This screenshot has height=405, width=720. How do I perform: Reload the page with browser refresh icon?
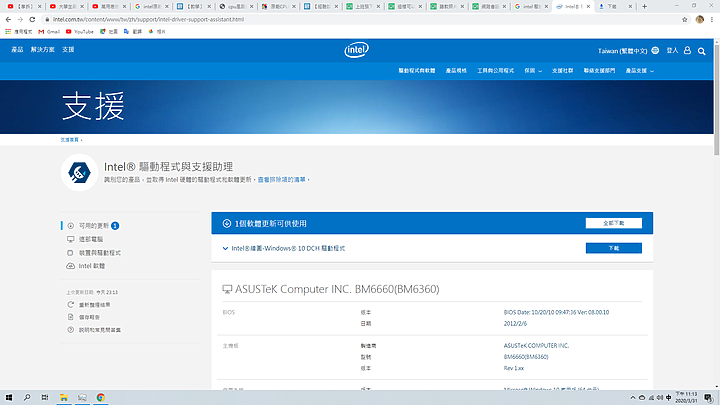point(32,19)
